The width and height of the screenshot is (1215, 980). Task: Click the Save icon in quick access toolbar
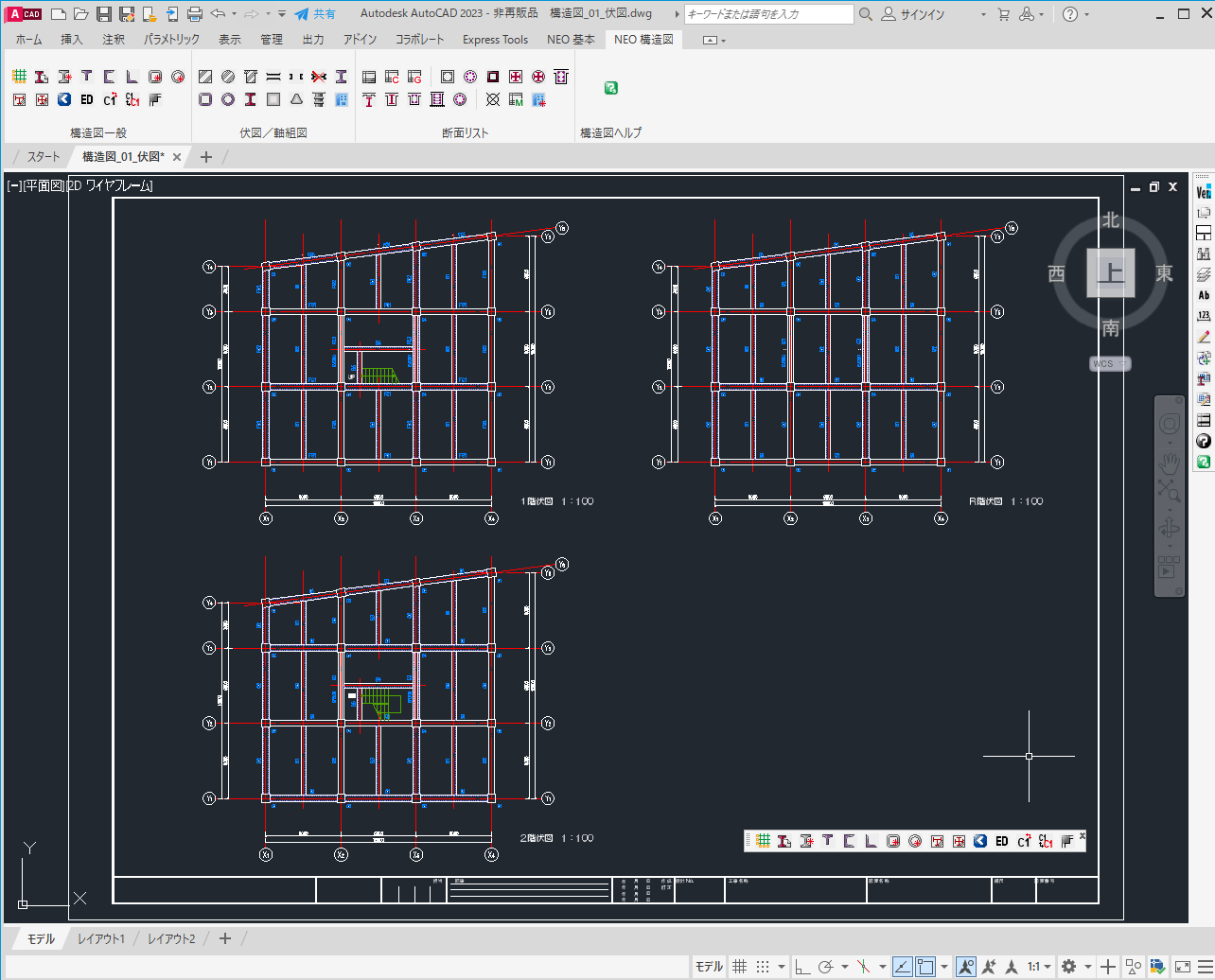point(104,14)
